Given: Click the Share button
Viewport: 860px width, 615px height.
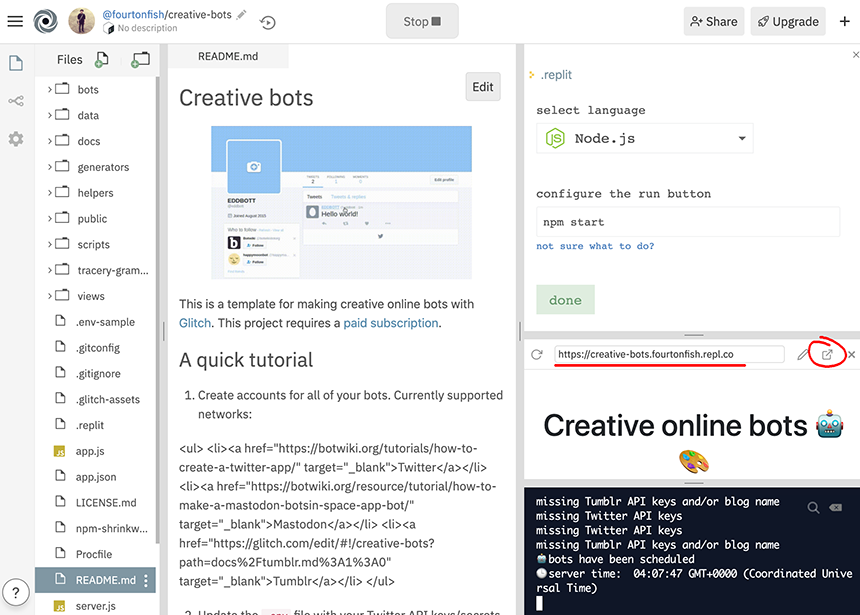Looking at the screenshot, I should tap(714, 21).
